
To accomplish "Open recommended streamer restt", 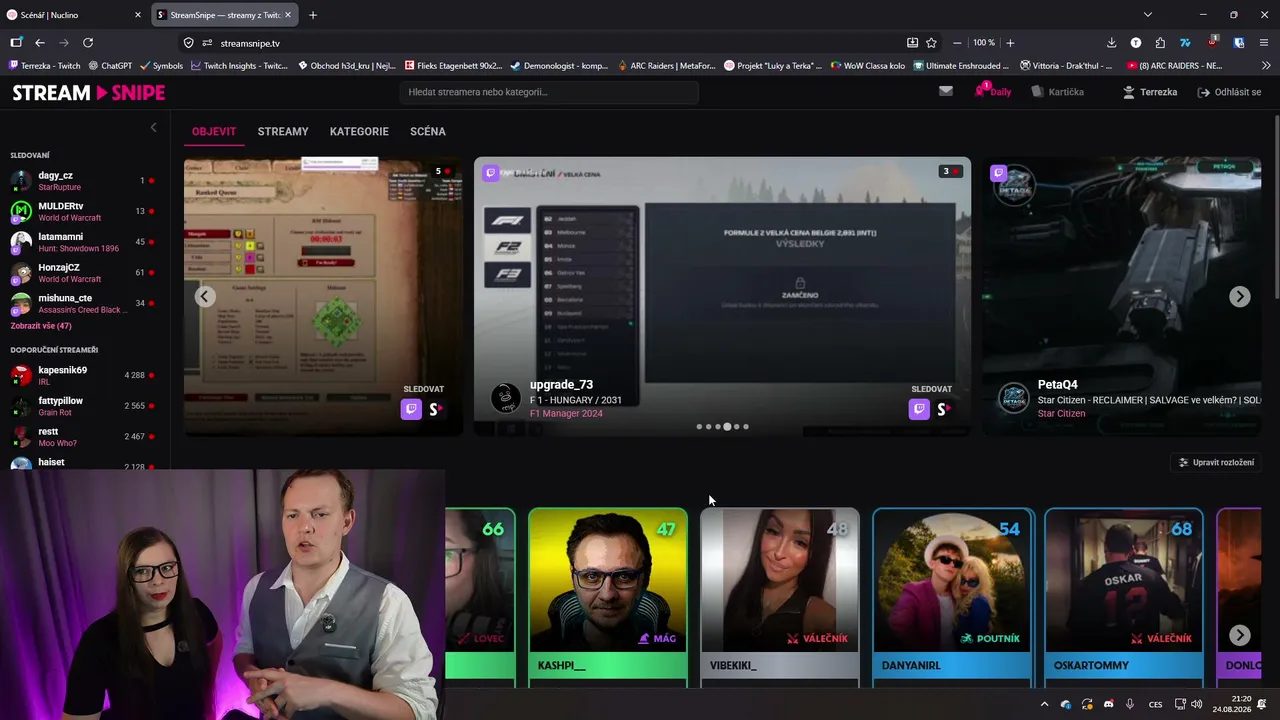I will pyautogui.click(x=82, y=437).
